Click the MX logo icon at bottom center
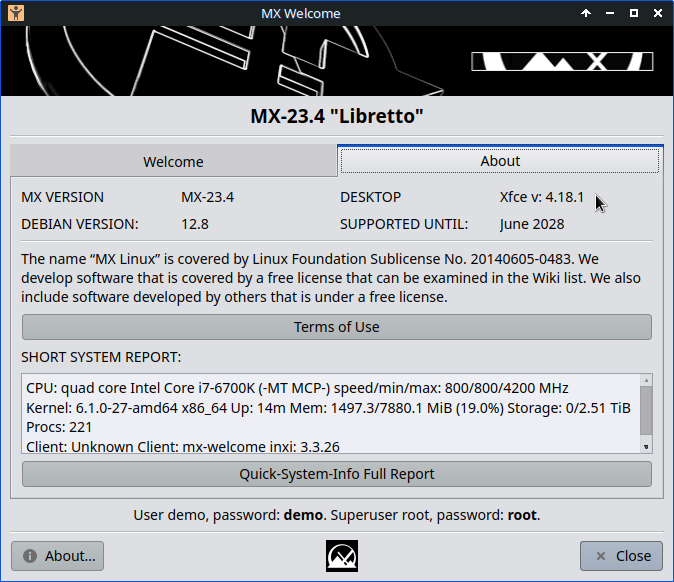The width and height of the screenshot is (674, 582). (x=342, y=556)
